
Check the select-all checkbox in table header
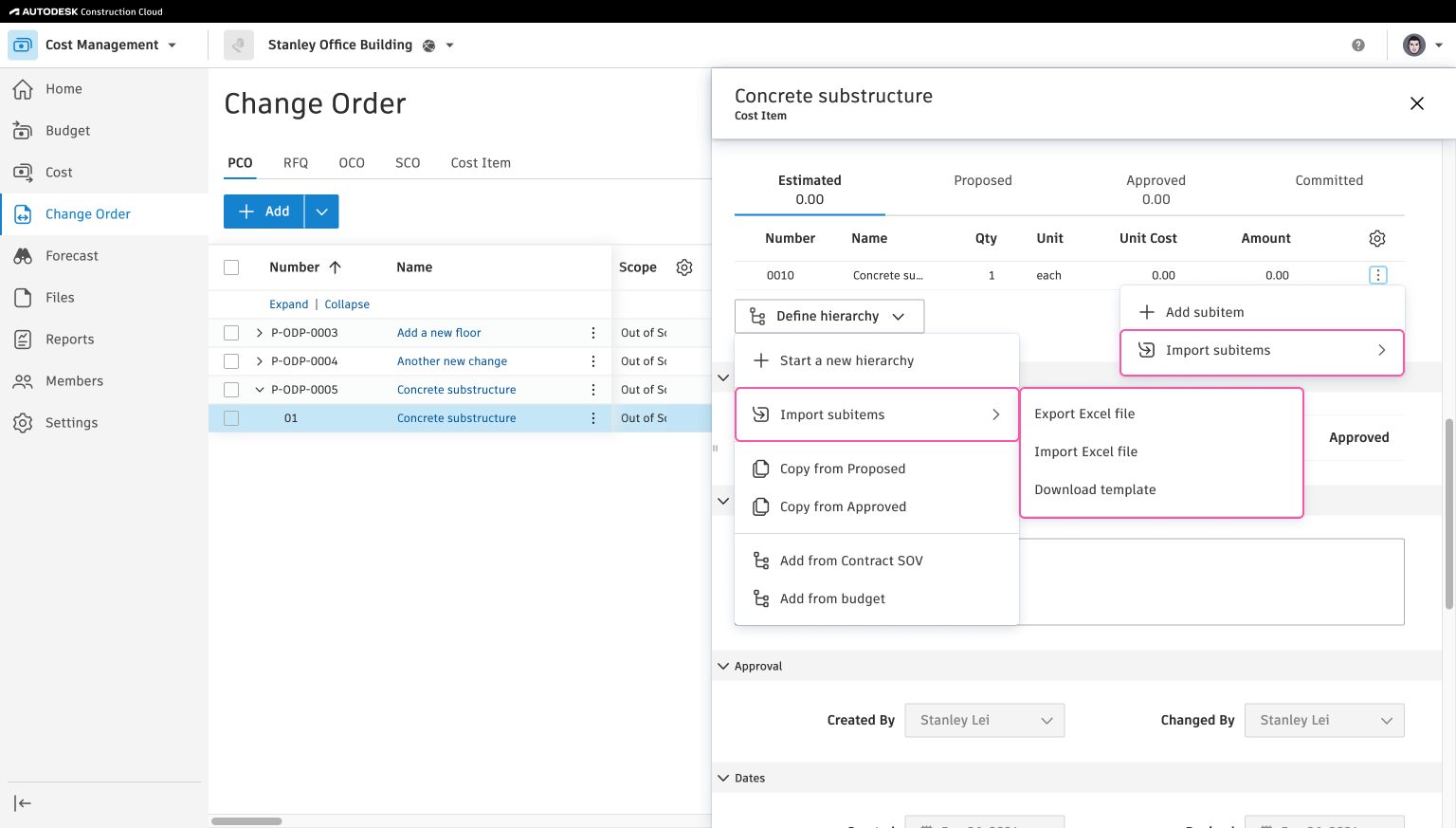(x=231, y=267)
